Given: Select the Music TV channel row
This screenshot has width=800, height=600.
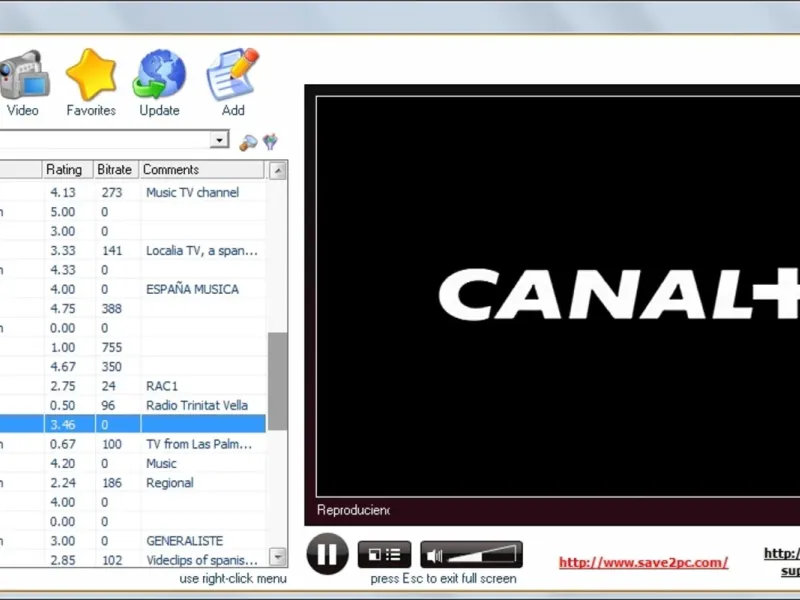Looking at the screenshot, I should pyautogui.click(x=133, y=192).
